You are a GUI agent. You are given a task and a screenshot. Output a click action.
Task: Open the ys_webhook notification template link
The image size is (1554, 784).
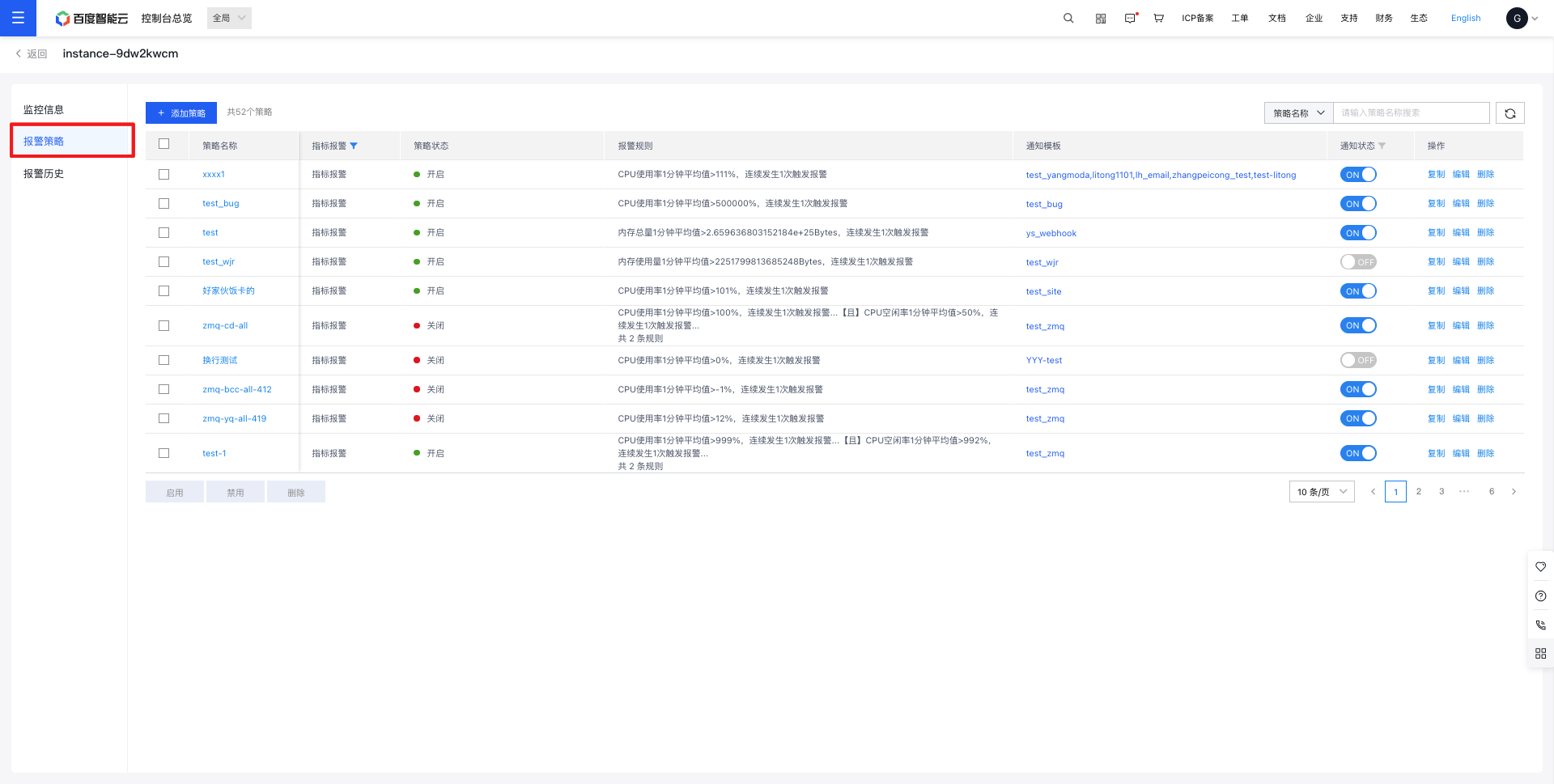[1051, 234]
